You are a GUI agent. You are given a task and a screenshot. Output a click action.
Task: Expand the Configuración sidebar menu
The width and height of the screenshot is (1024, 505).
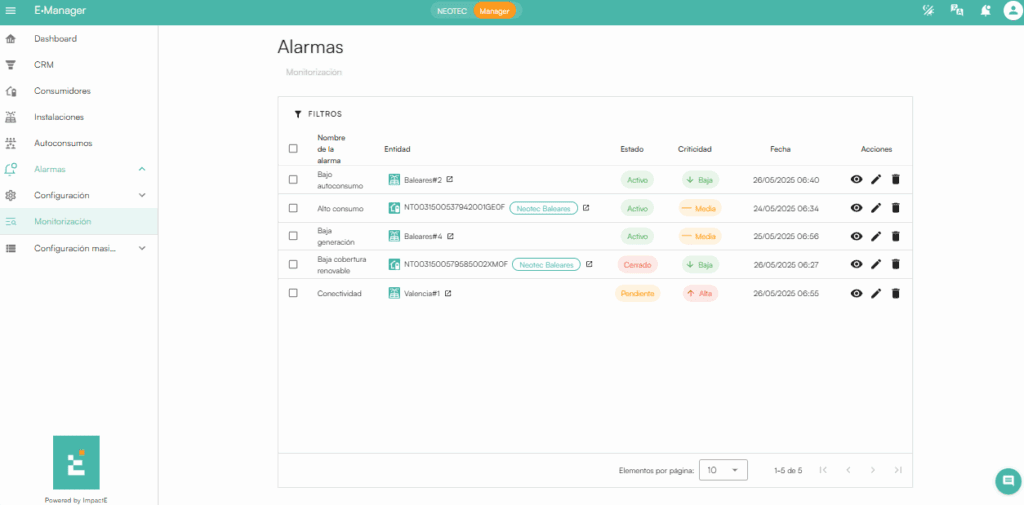(x=142, y=195)
